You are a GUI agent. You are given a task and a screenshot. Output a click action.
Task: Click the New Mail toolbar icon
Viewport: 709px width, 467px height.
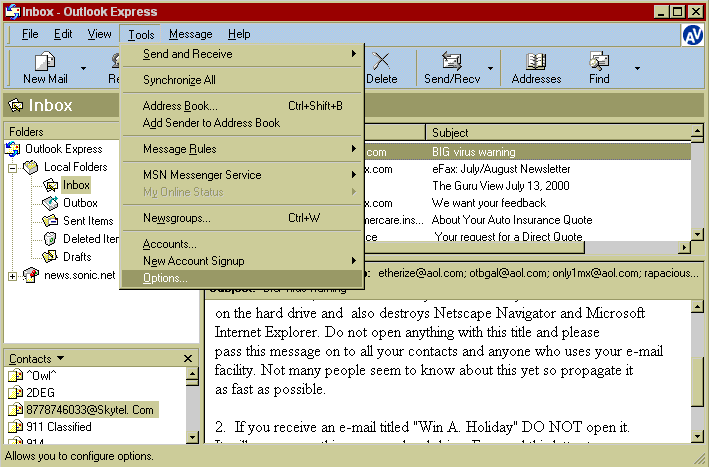coord(45,61)
